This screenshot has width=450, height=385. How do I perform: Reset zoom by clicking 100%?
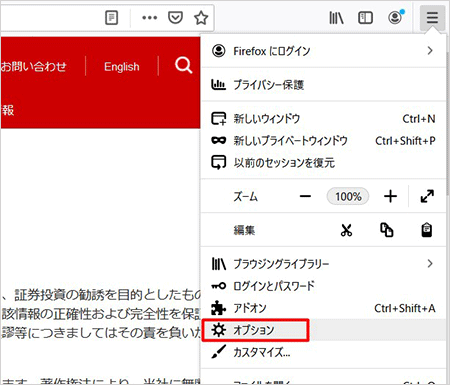(348, 196)
